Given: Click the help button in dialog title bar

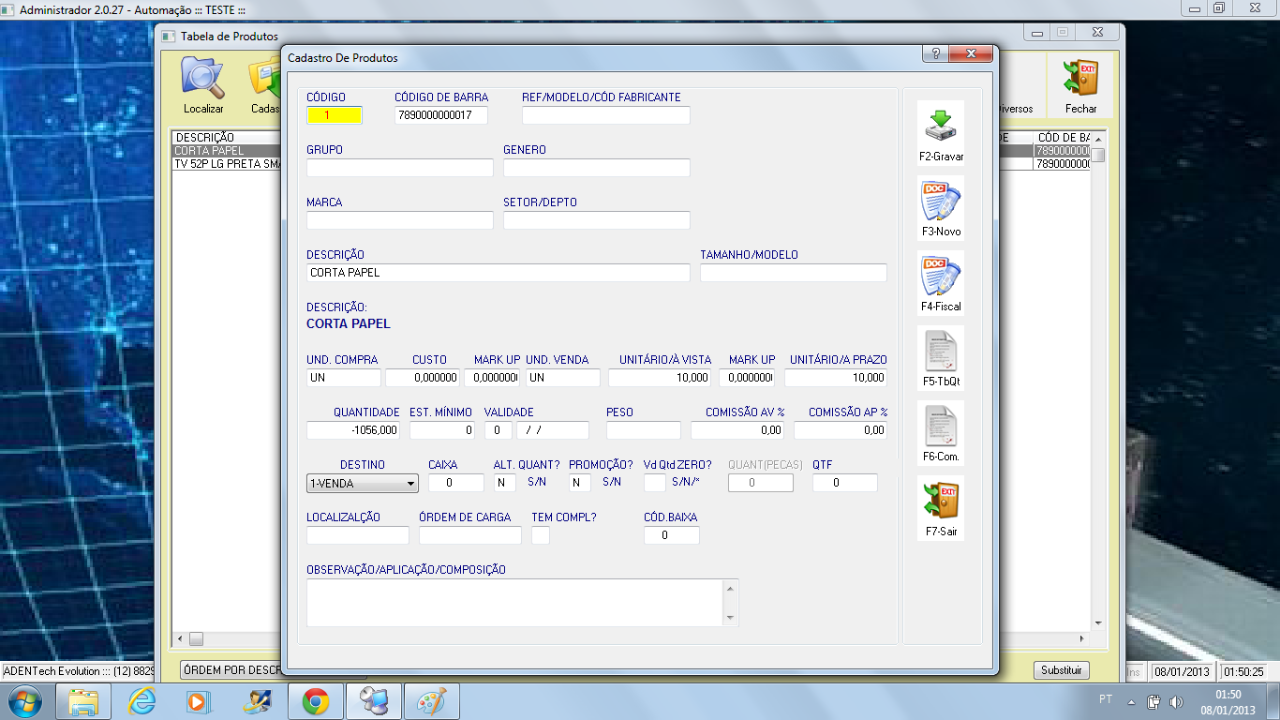Looking at the screenshot, I should click(x=935, y=54).
